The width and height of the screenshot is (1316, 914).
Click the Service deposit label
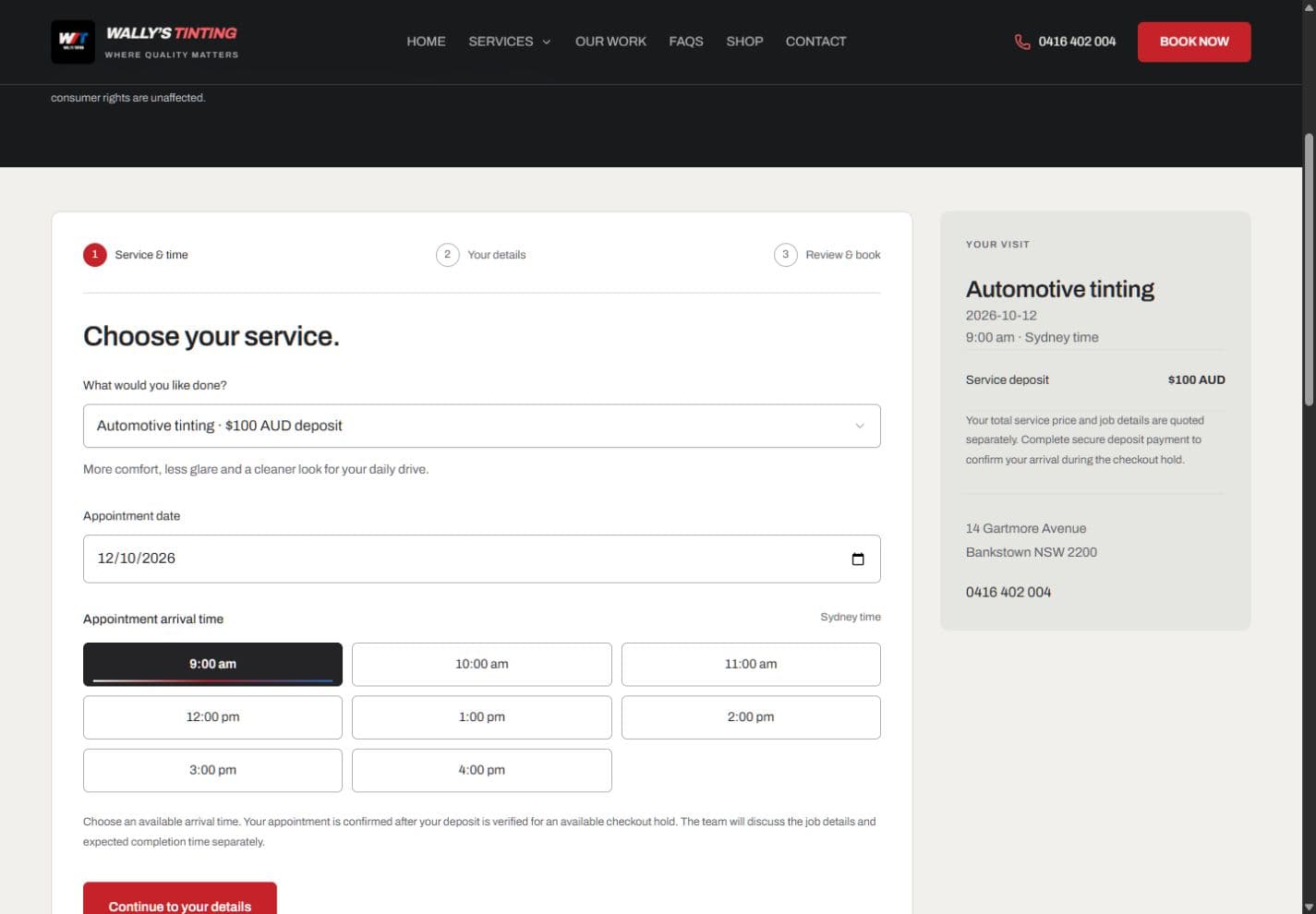coord(1008,379)
